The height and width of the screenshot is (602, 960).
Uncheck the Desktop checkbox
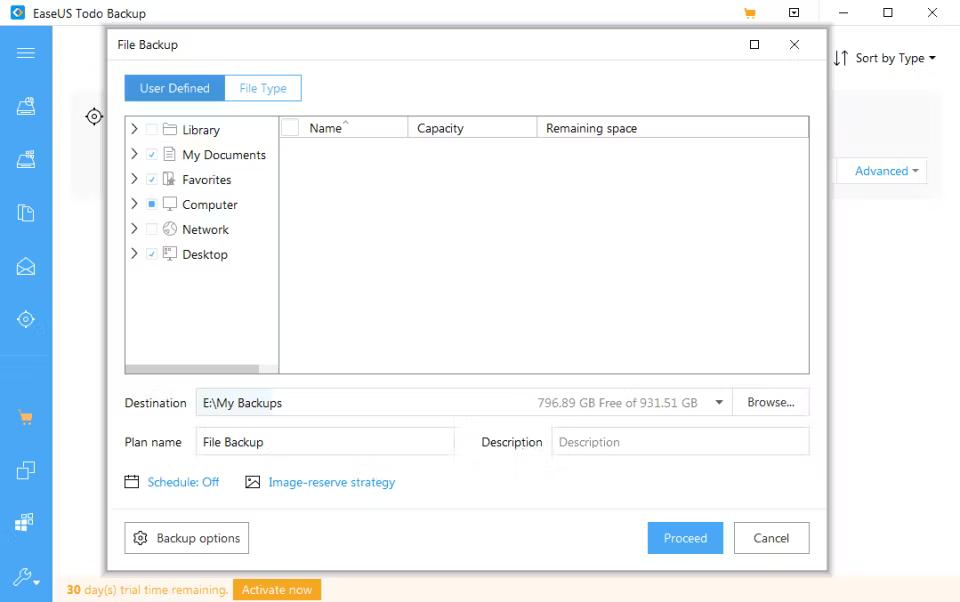pyautogui.click(x=152, y=254)
